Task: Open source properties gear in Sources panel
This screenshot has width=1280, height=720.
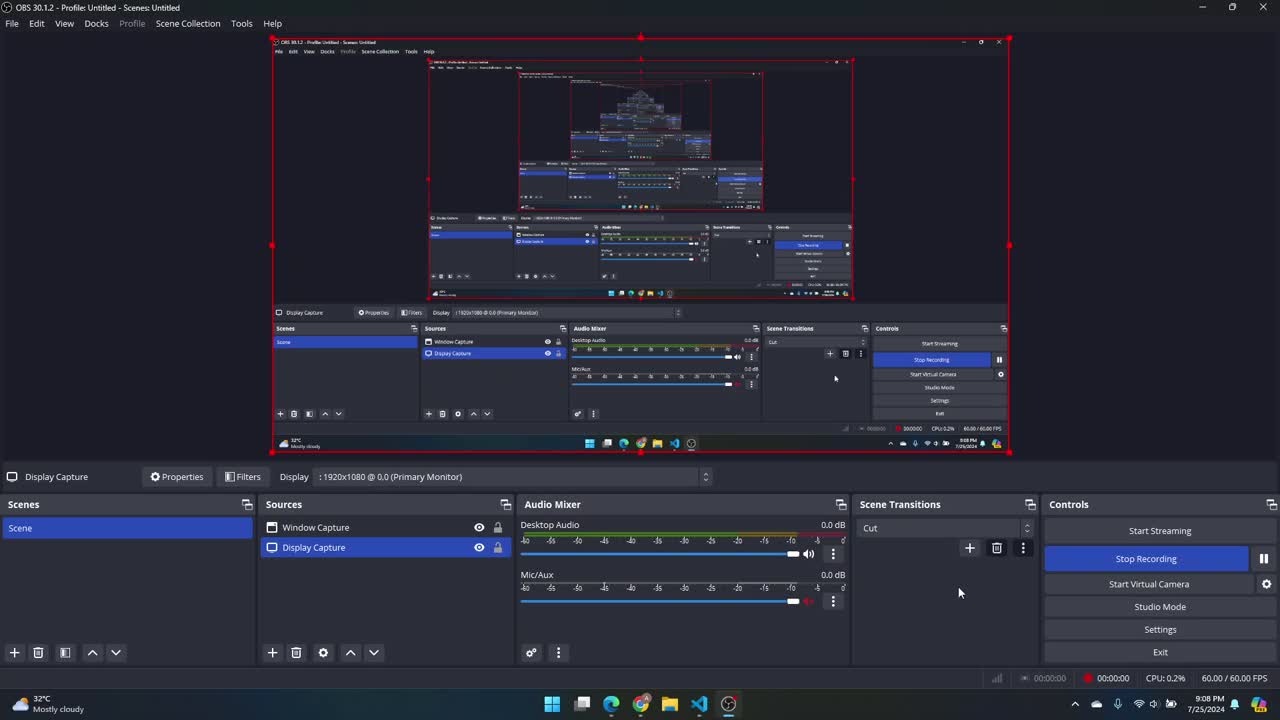Action: [x=323, y=653]
